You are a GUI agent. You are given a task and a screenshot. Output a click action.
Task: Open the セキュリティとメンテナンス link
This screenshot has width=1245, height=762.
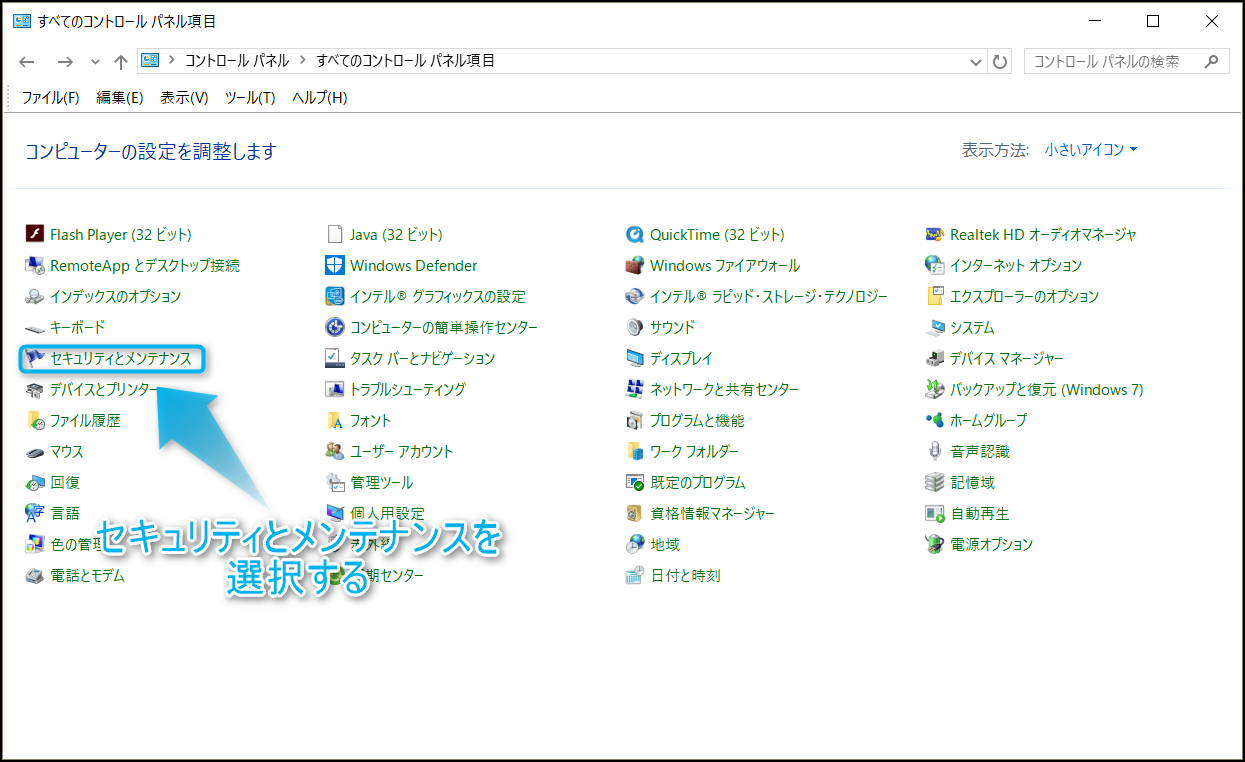tap(120, 359)
